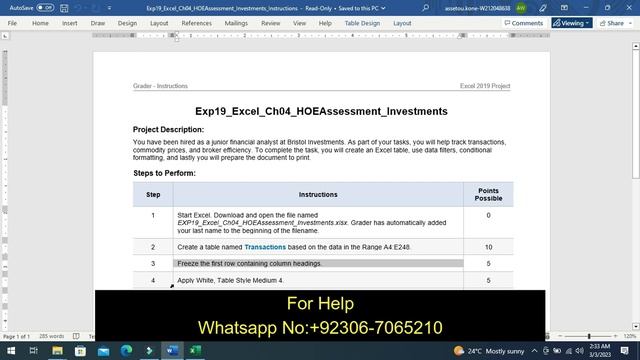The image size is (640, 360).
Task: Toggle the AutoSave switch
Action: coord(45,8)
